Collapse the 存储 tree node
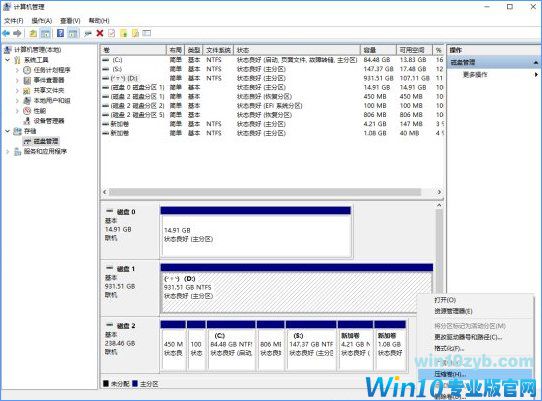This screenshot has height=401, width=542. (x=8, y=131)
